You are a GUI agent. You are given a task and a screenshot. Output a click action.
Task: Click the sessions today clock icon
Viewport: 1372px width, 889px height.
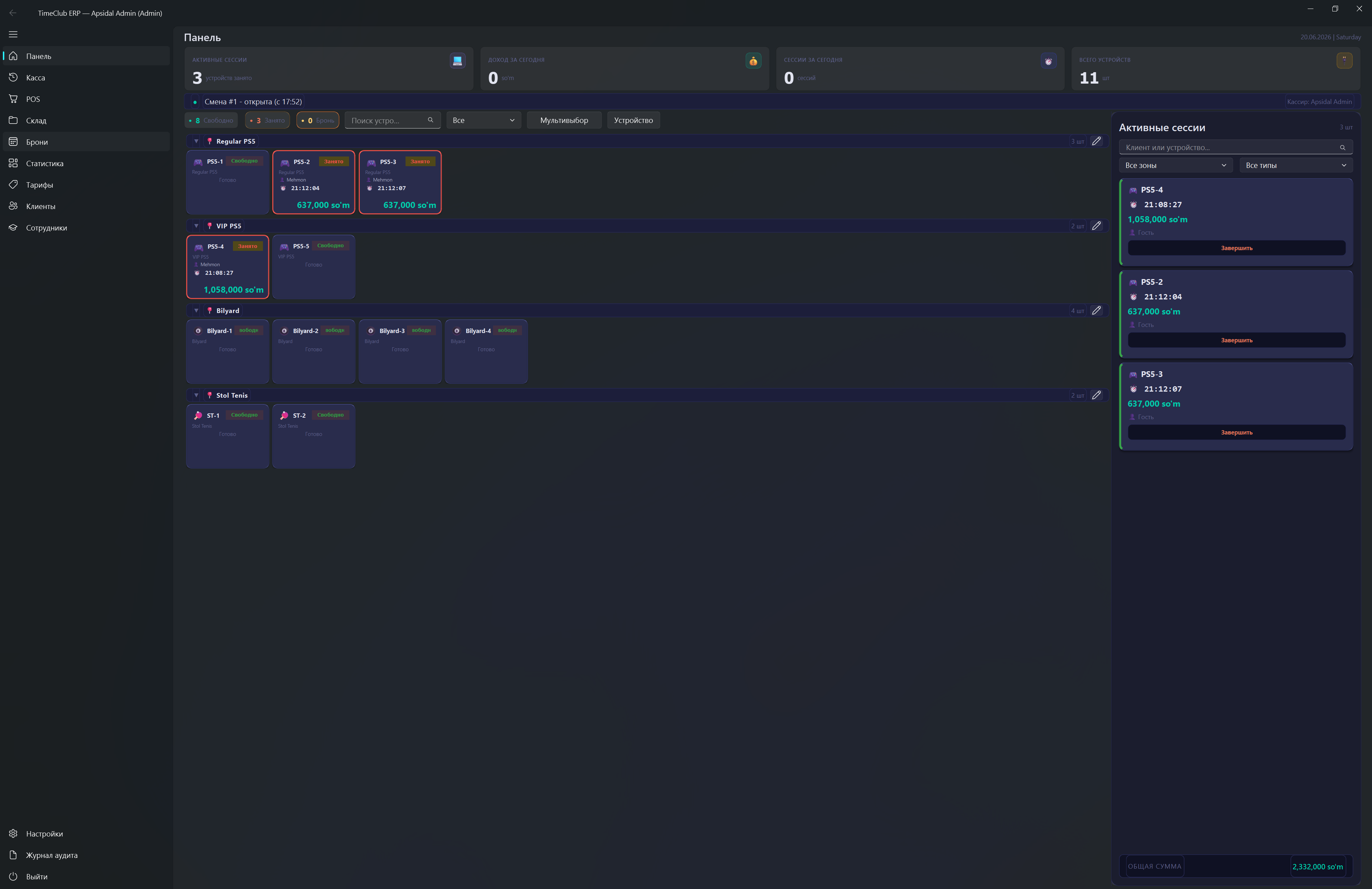[x=1049, y=61]
